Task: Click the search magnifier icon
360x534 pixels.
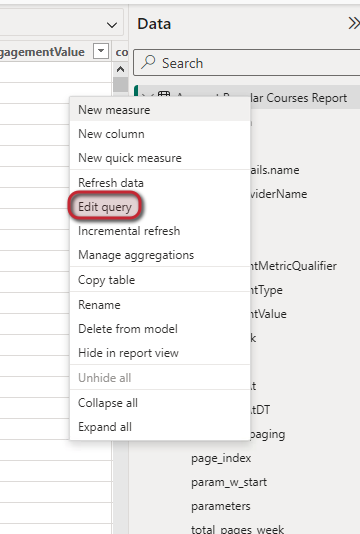Action: (148, 62)
